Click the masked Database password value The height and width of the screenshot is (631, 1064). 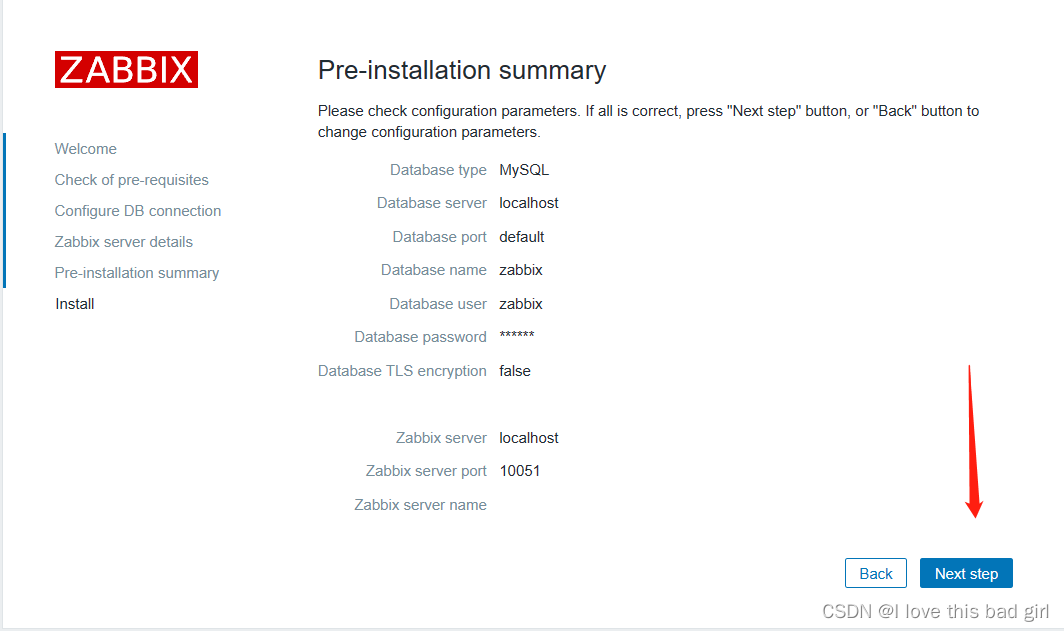click(x=518, y=336)
